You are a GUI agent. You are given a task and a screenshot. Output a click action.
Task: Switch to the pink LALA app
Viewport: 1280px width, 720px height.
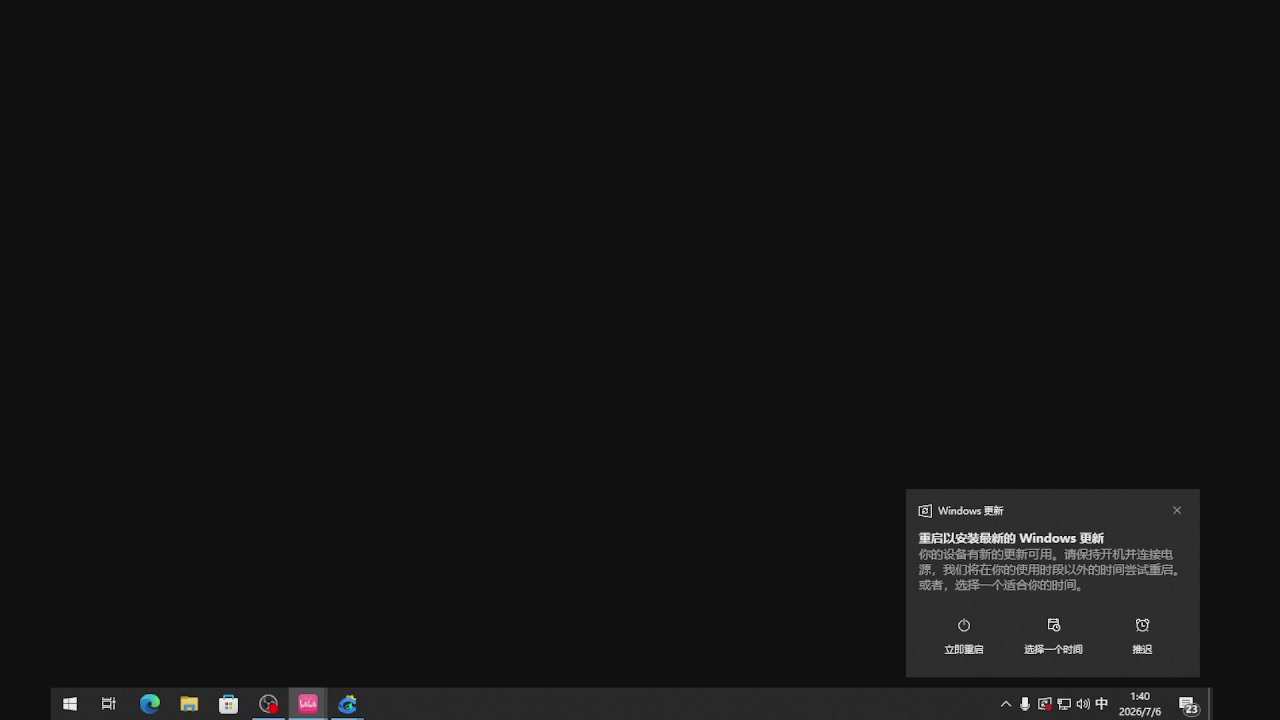(x=308, y=704)
